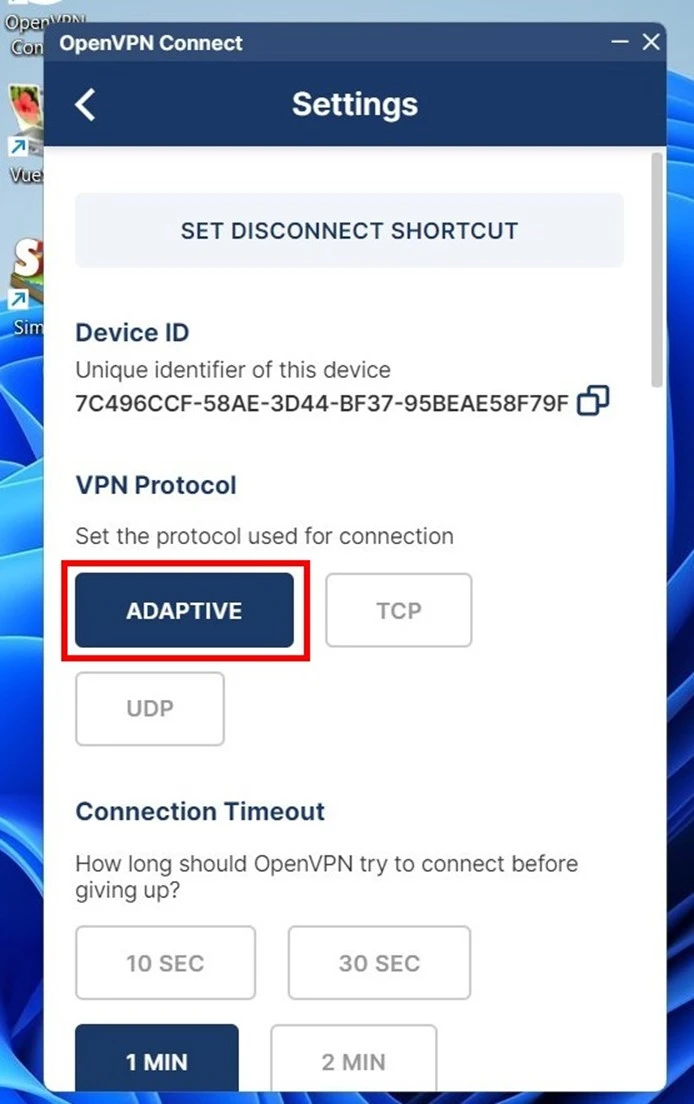Switch the VPN protocol to TCP

398,610
